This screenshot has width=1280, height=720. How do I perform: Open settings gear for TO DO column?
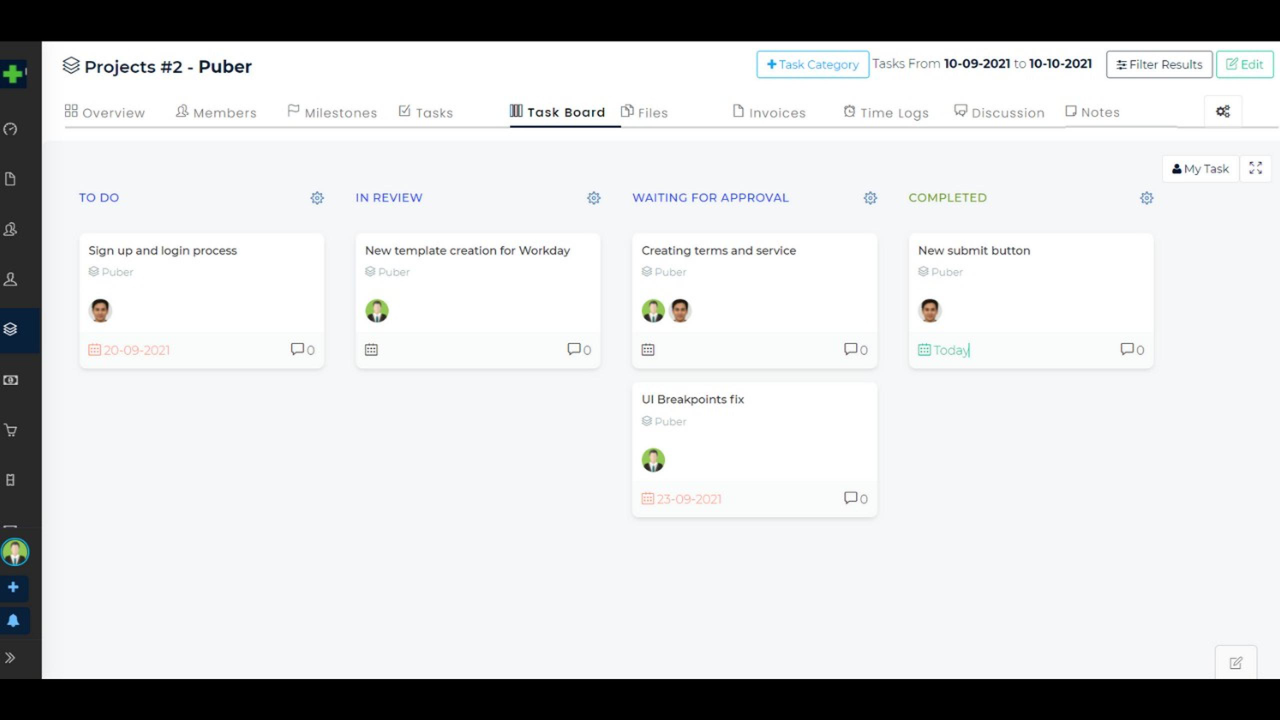coord(317,198)
